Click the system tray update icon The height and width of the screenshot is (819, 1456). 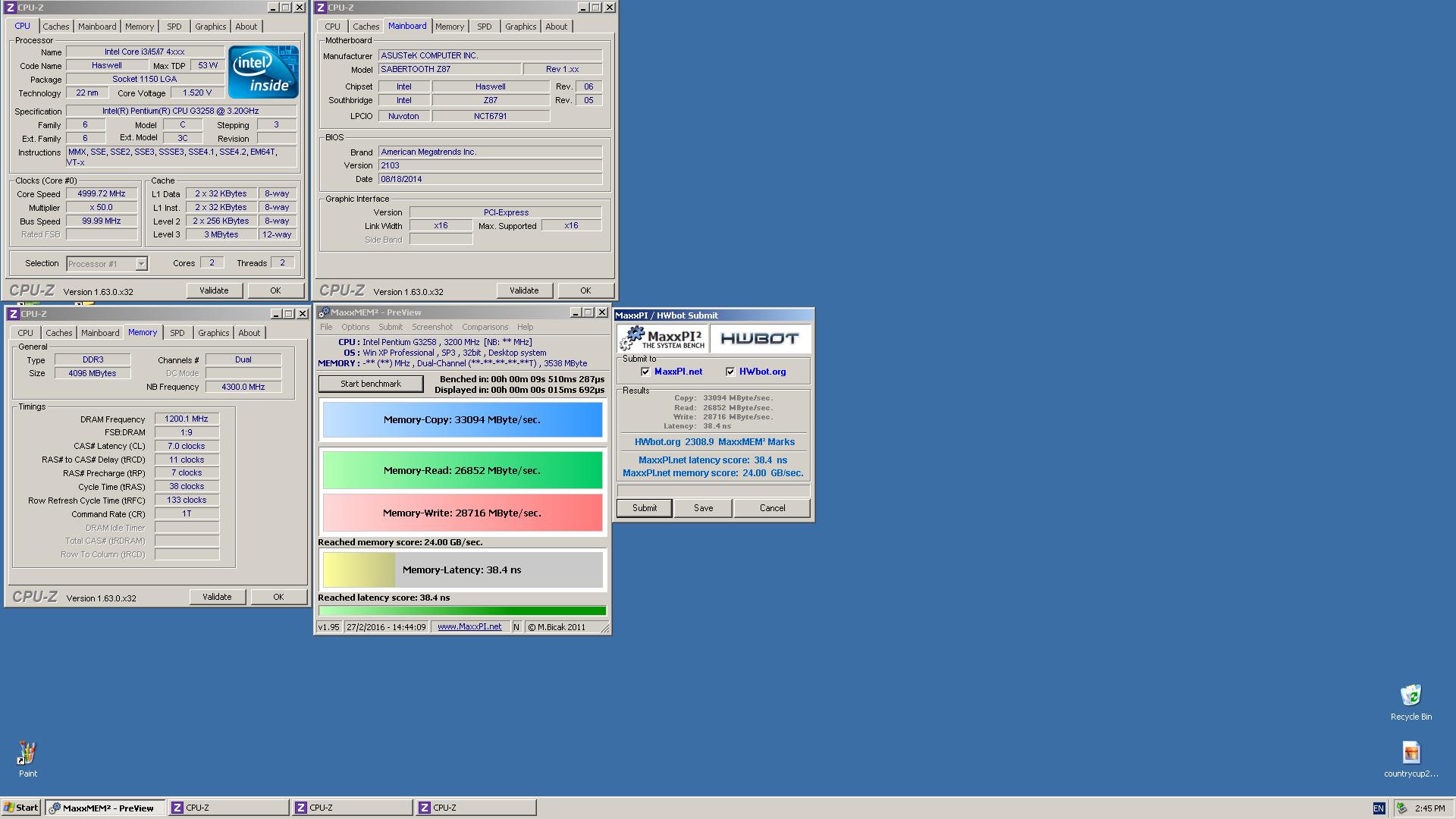[x=1401, y=808]
